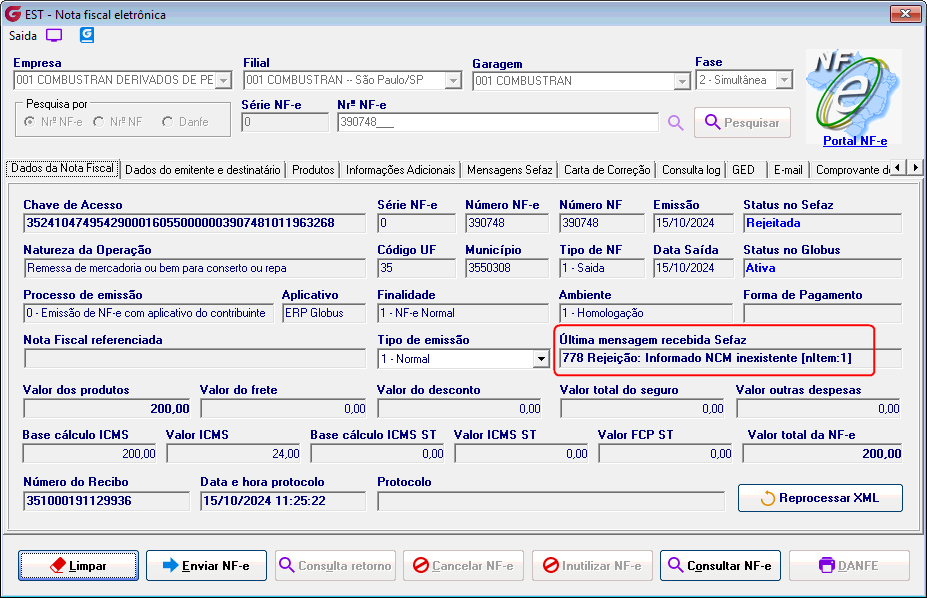The width and height of the screenshot is (927, 598).
Task: Click the Valor total da NF-e field
Action: 822,454
